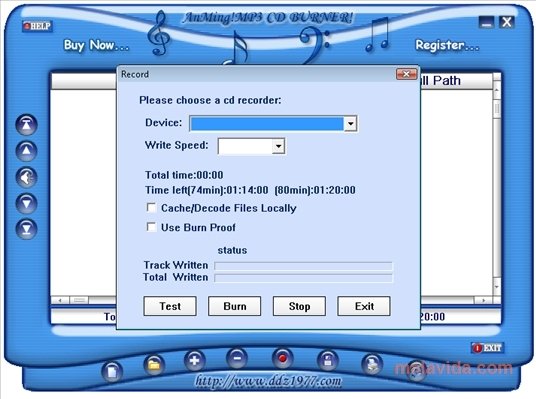Screen dimensions: 536x399
Task: Click the Total time:00:00 text
Action: 184,175
